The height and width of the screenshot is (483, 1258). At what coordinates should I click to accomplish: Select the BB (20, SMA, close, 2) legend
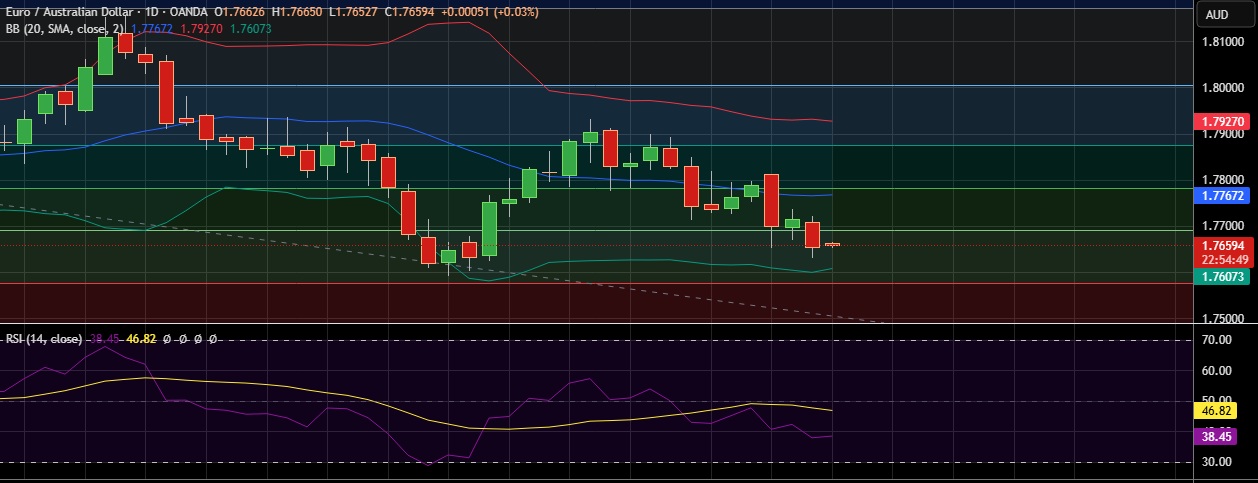[x=63, y=29]
